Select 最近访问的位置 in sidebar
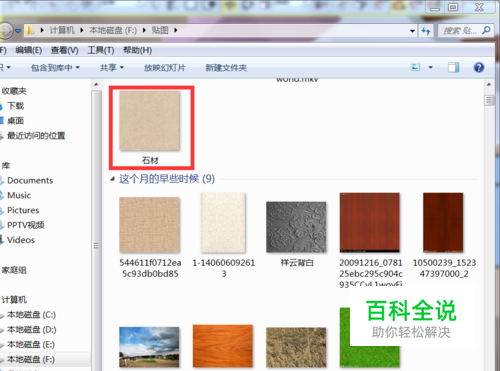Viewport: 500px width, 371px height. pyautogui.click(x=36, y=136)
